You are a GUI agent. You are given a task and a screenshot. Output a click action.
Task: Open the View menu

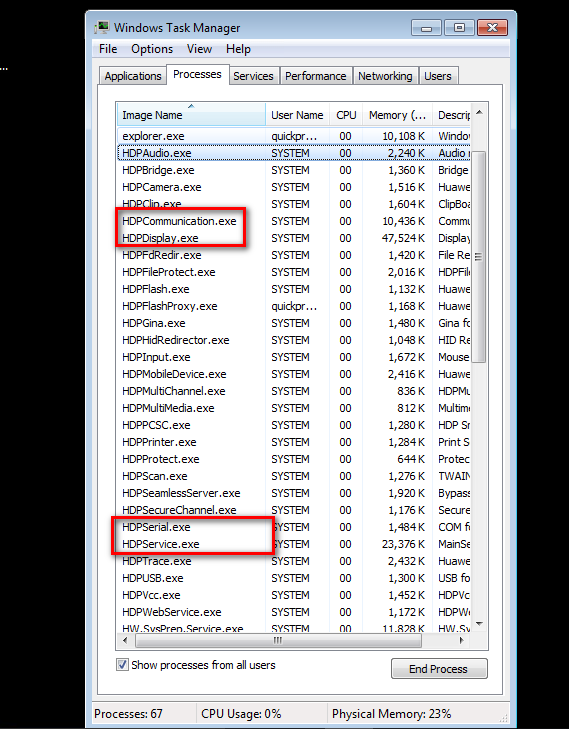(x=199, y=49)
